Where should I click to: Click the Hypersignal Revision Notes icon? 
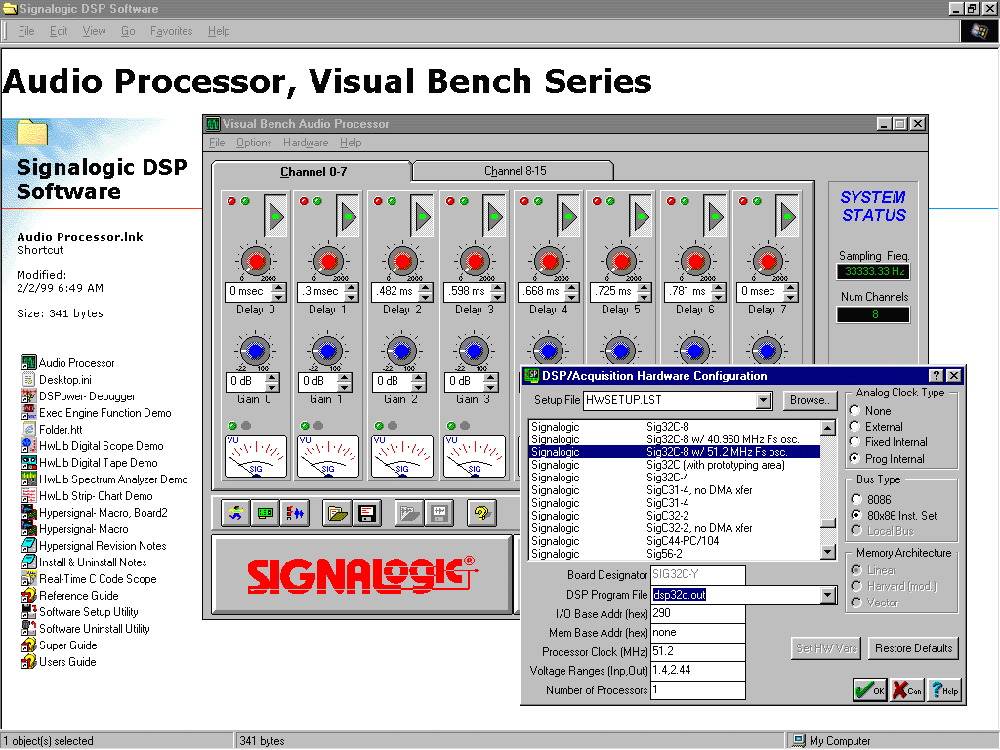click(29, 545)
